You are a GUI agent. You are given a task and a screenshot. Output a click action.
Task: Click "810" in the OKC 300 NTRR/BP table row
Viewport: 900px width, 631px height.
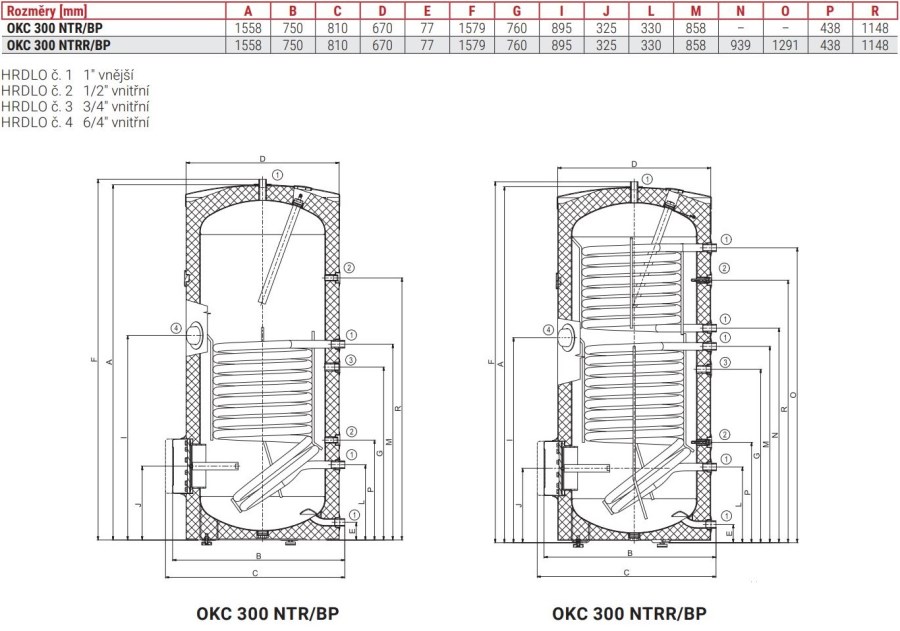338,45
